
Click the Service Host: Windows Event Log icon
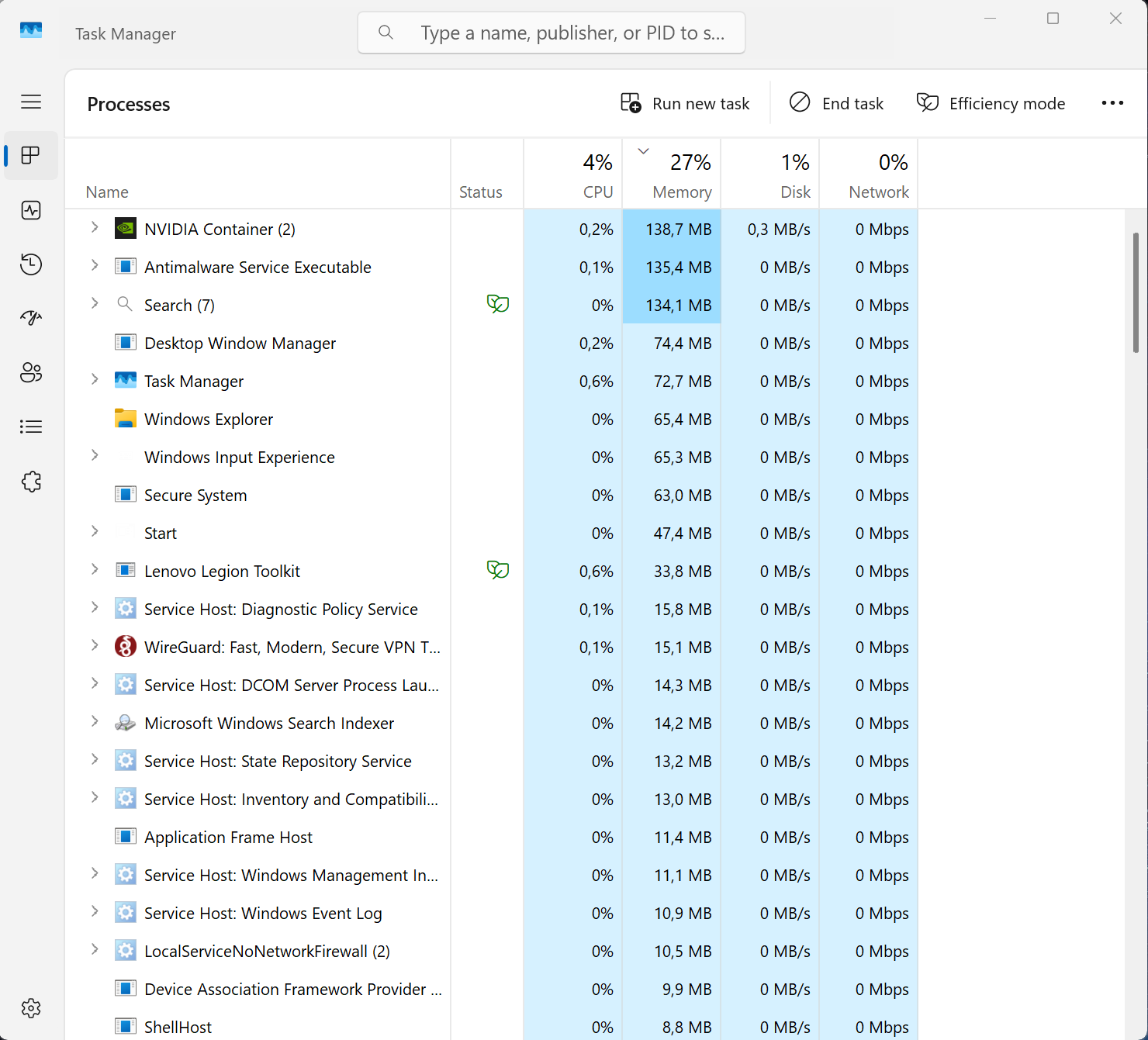(126, 913)
